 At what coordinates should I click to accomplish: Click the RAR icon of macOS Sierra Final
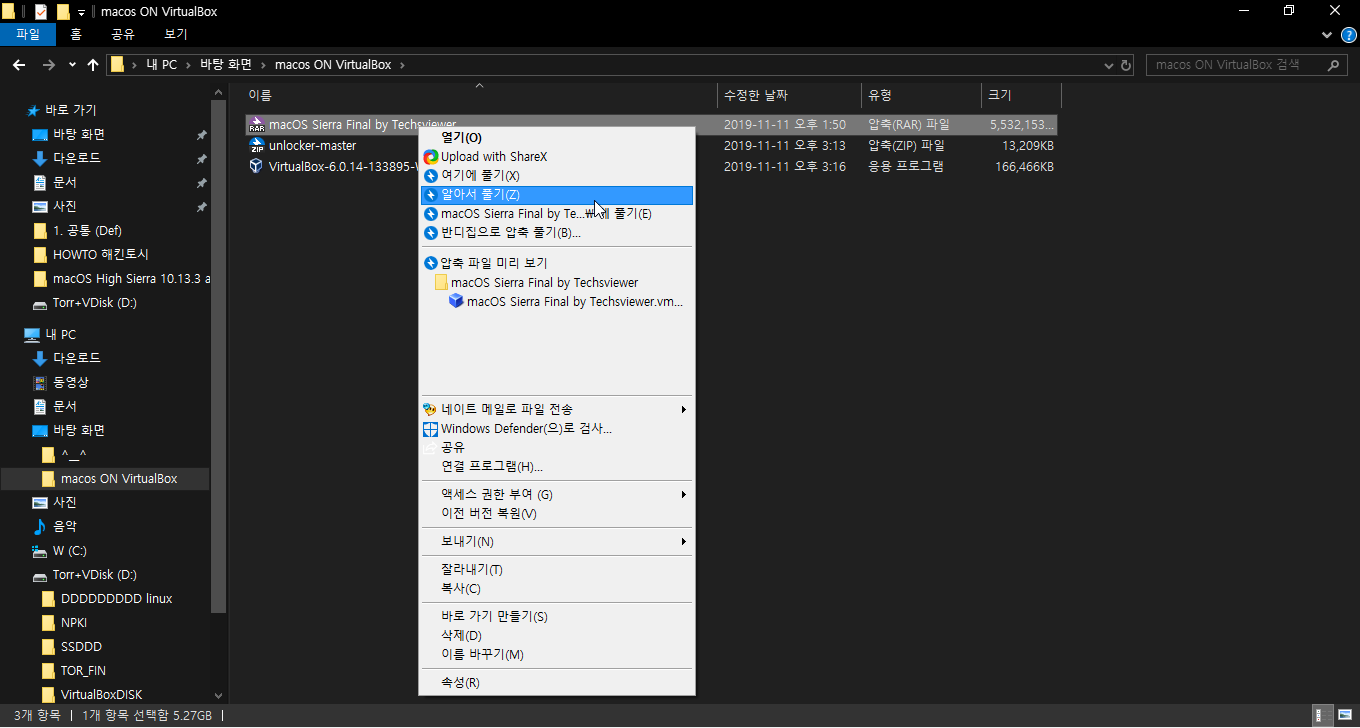[x=257, y=125]
